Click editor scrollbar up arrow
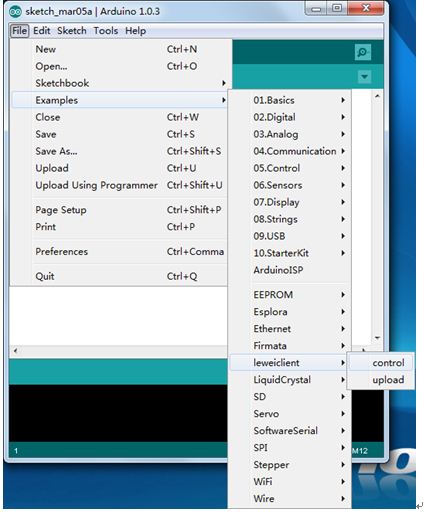Image resolution: width=430 pixels, height=512 pixels. click(x=377, y=96)
